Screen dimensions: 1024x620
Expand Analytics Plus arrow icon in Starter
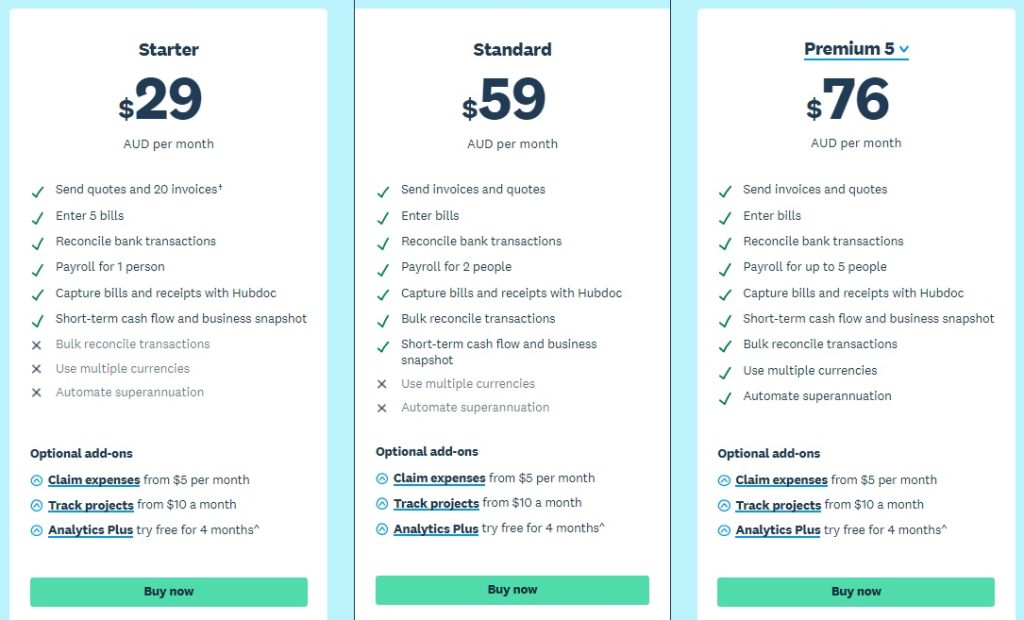[37, 530]
